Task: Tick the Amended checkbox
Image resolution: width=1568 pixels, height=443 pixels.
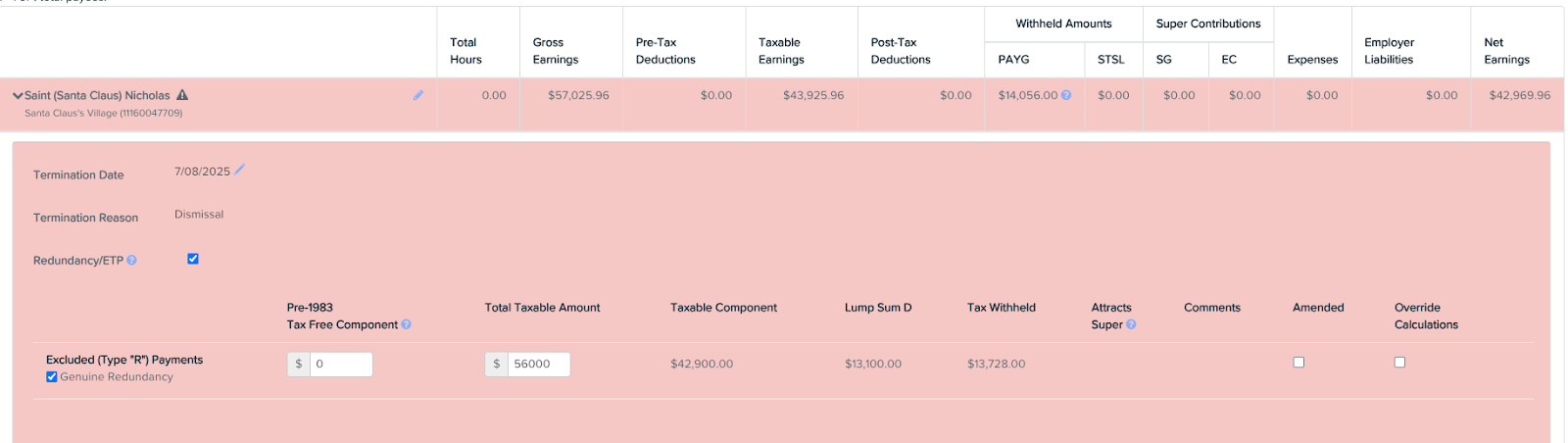Action: 1298,363
